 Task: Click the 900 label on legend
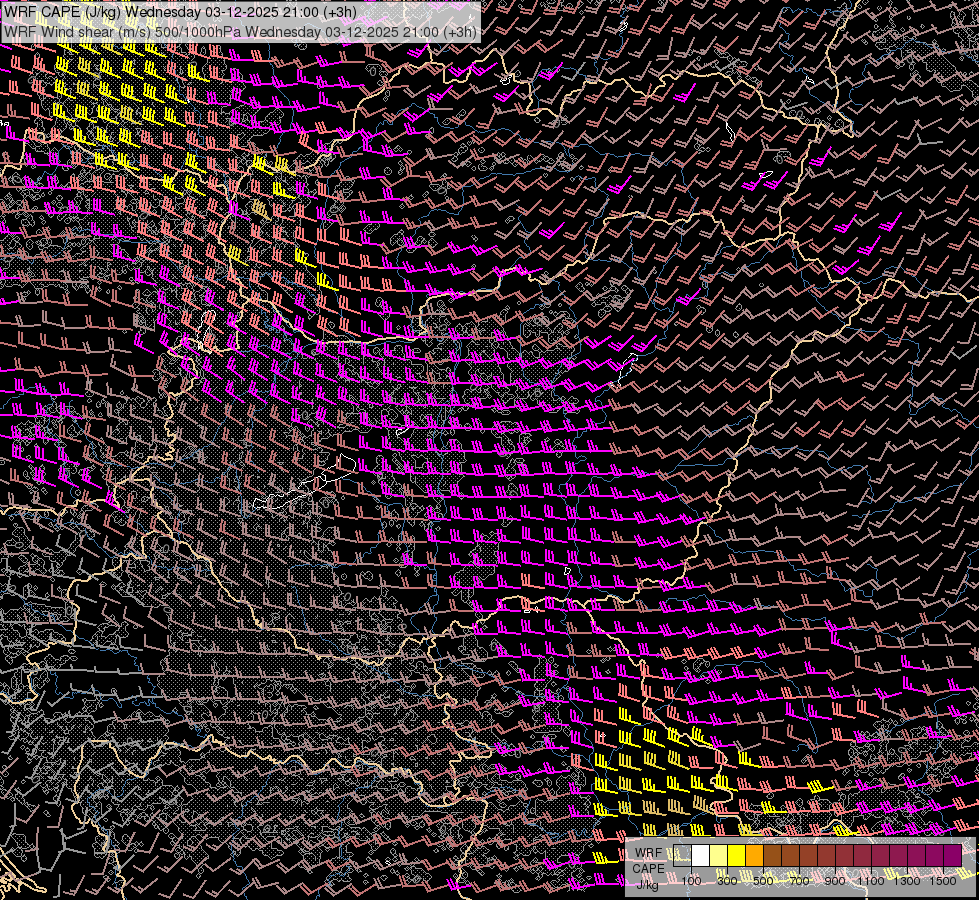click(x=835, y=881)
